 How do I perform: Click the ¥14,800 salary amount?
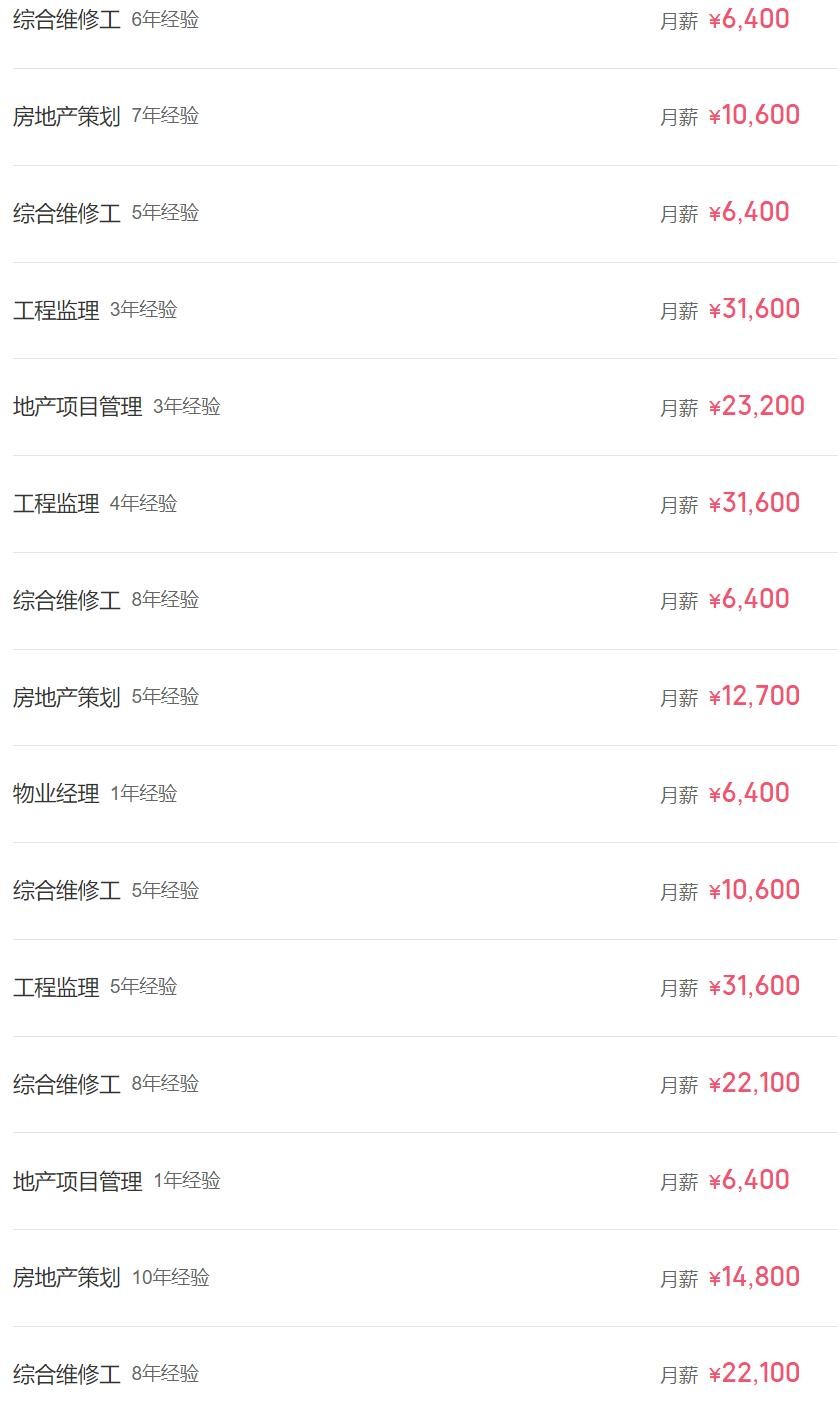pyautogui.click(x=754, y=1277)
